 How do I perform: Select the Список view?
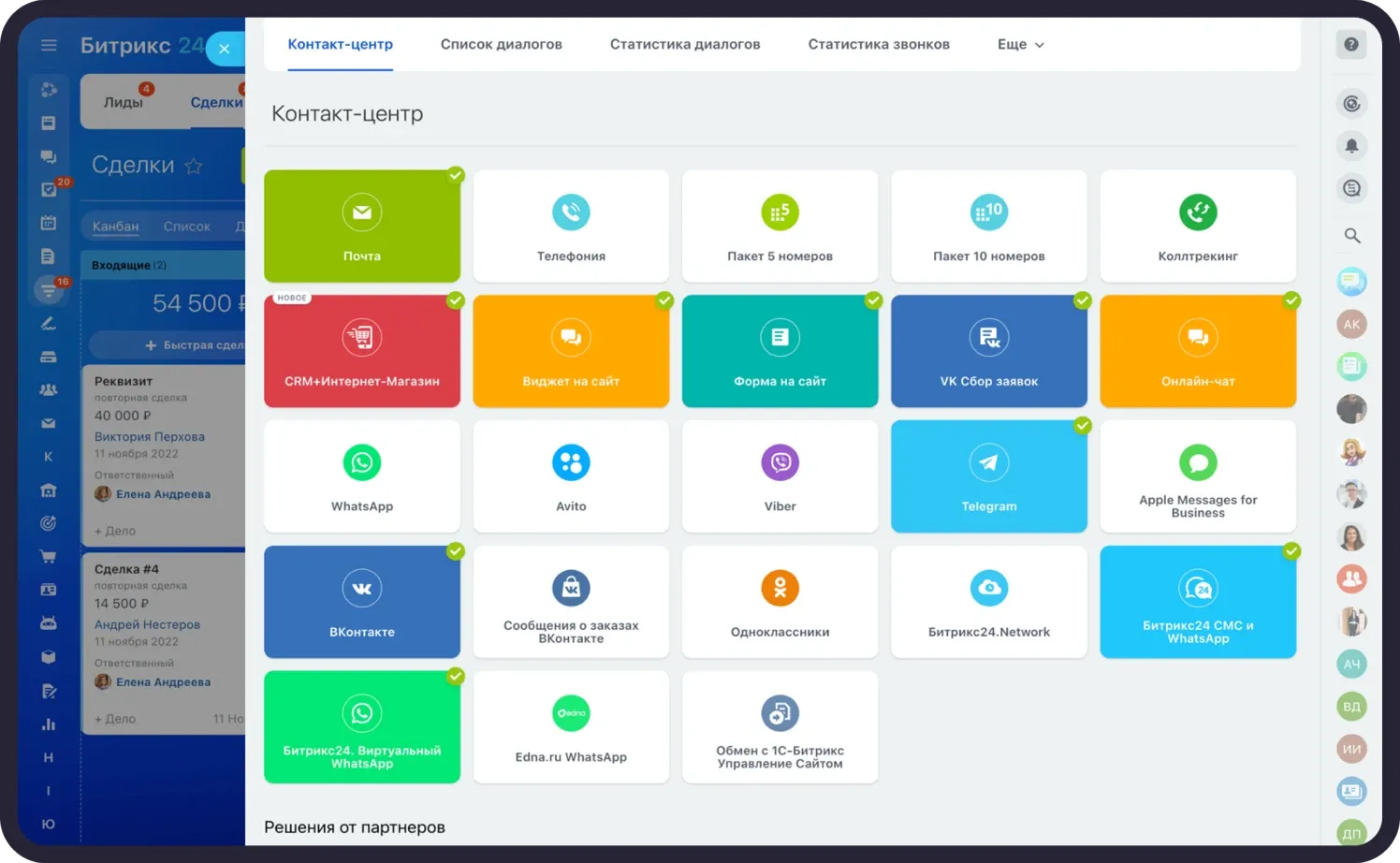[x=187, y=226]
